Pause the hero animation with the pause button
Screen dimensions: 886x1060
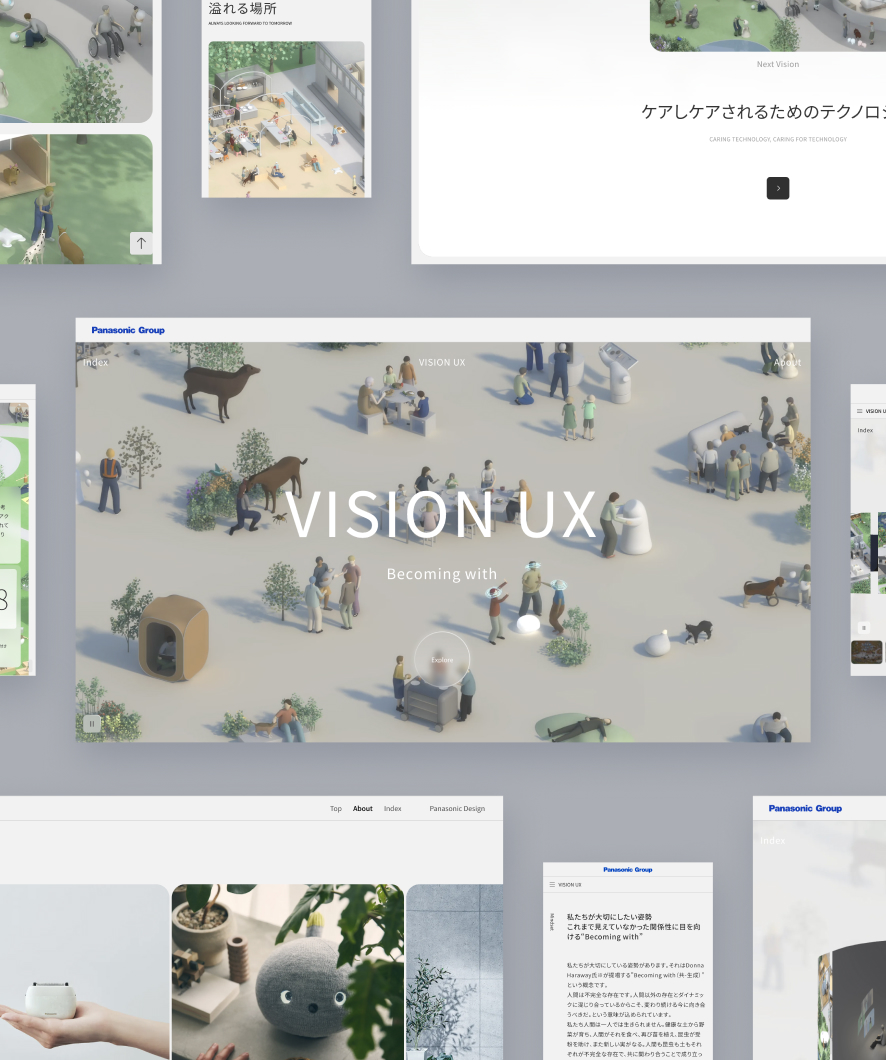coord(92,724)
